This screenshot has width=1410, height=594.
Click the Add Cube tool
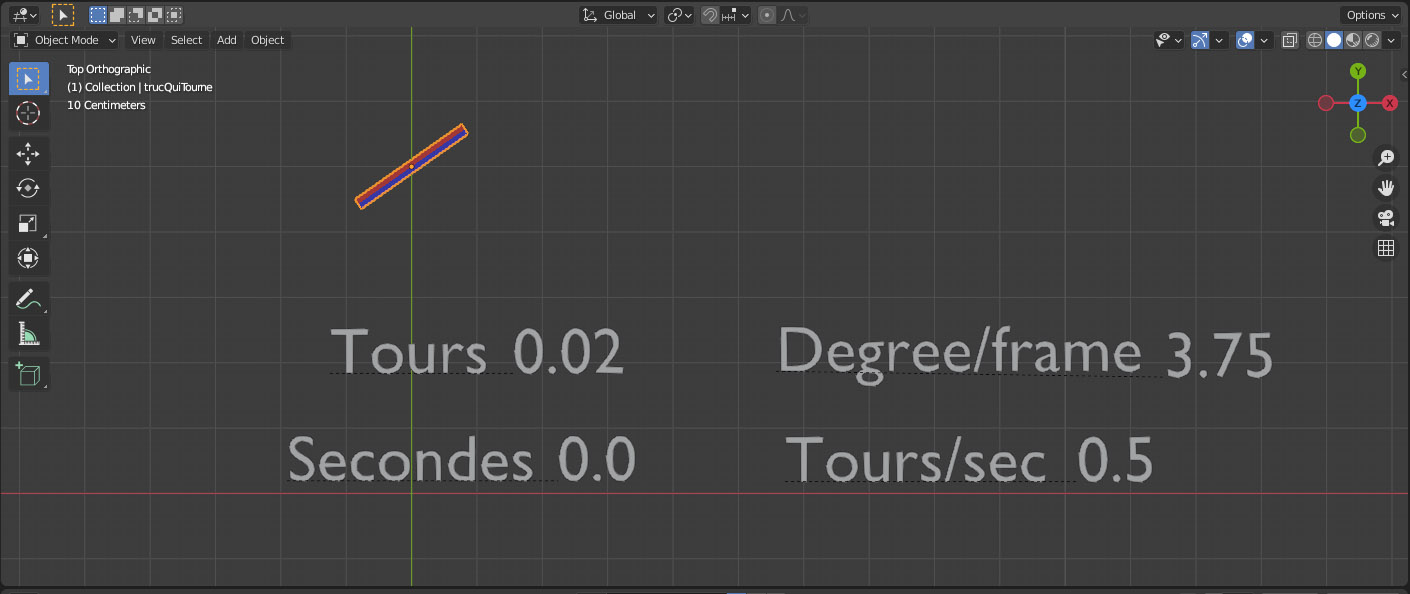28,374
